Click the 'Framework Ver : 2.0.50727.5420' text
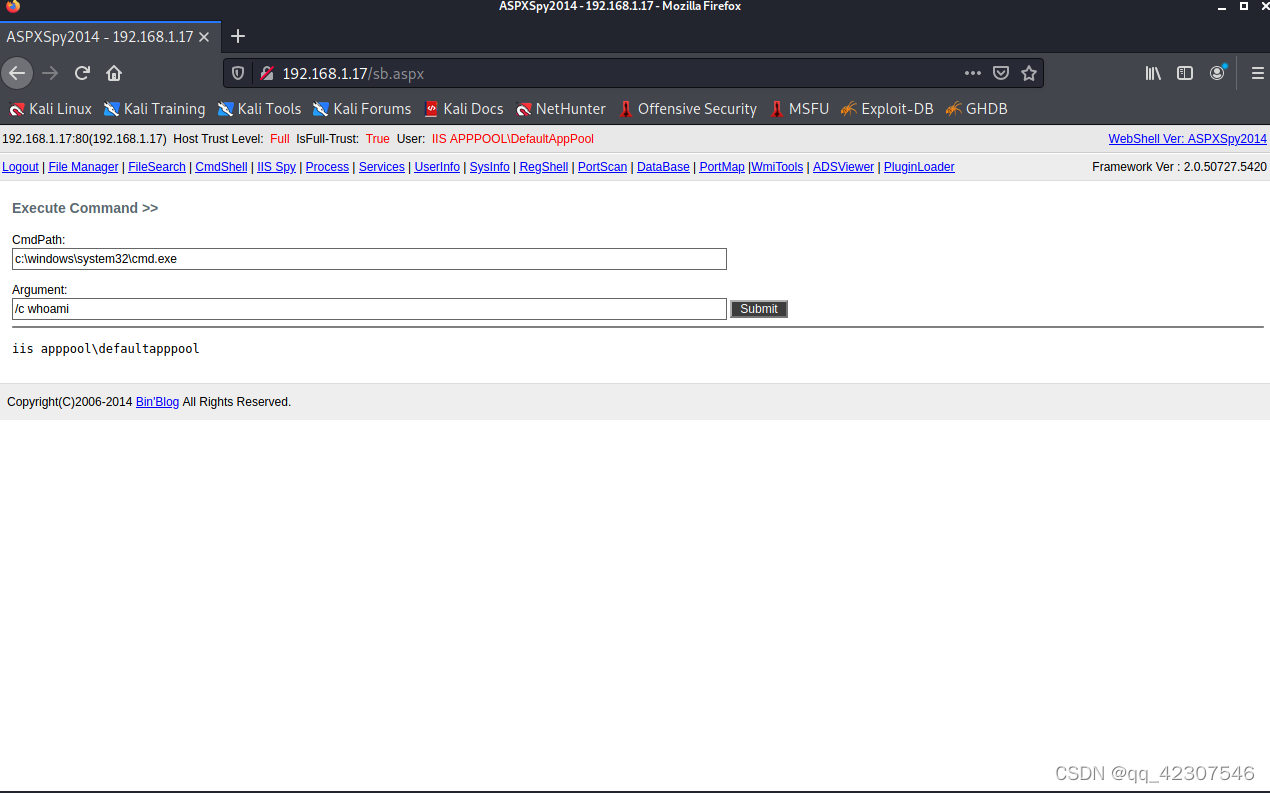This screenshot has width=1270, height=793. 1179,167
